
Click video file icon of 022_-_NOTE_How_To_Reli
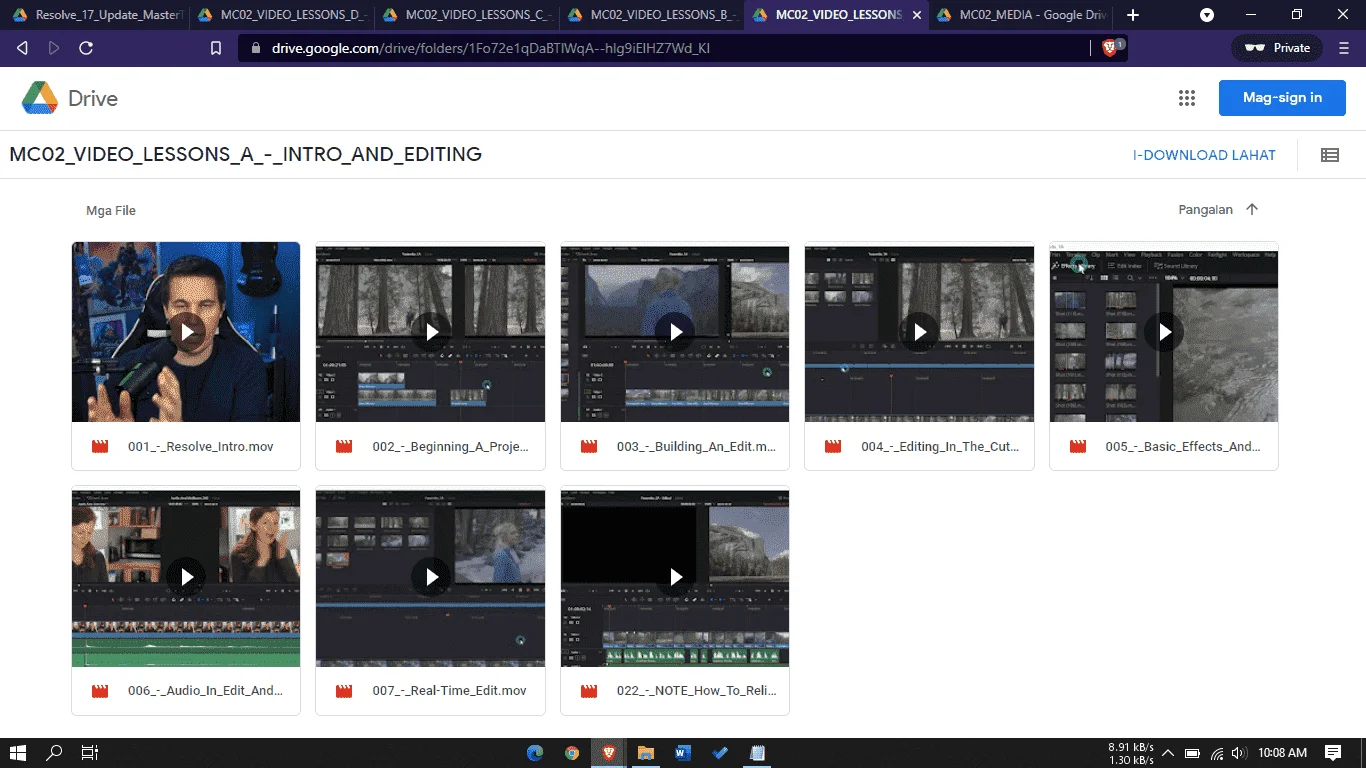pos(589,691)
